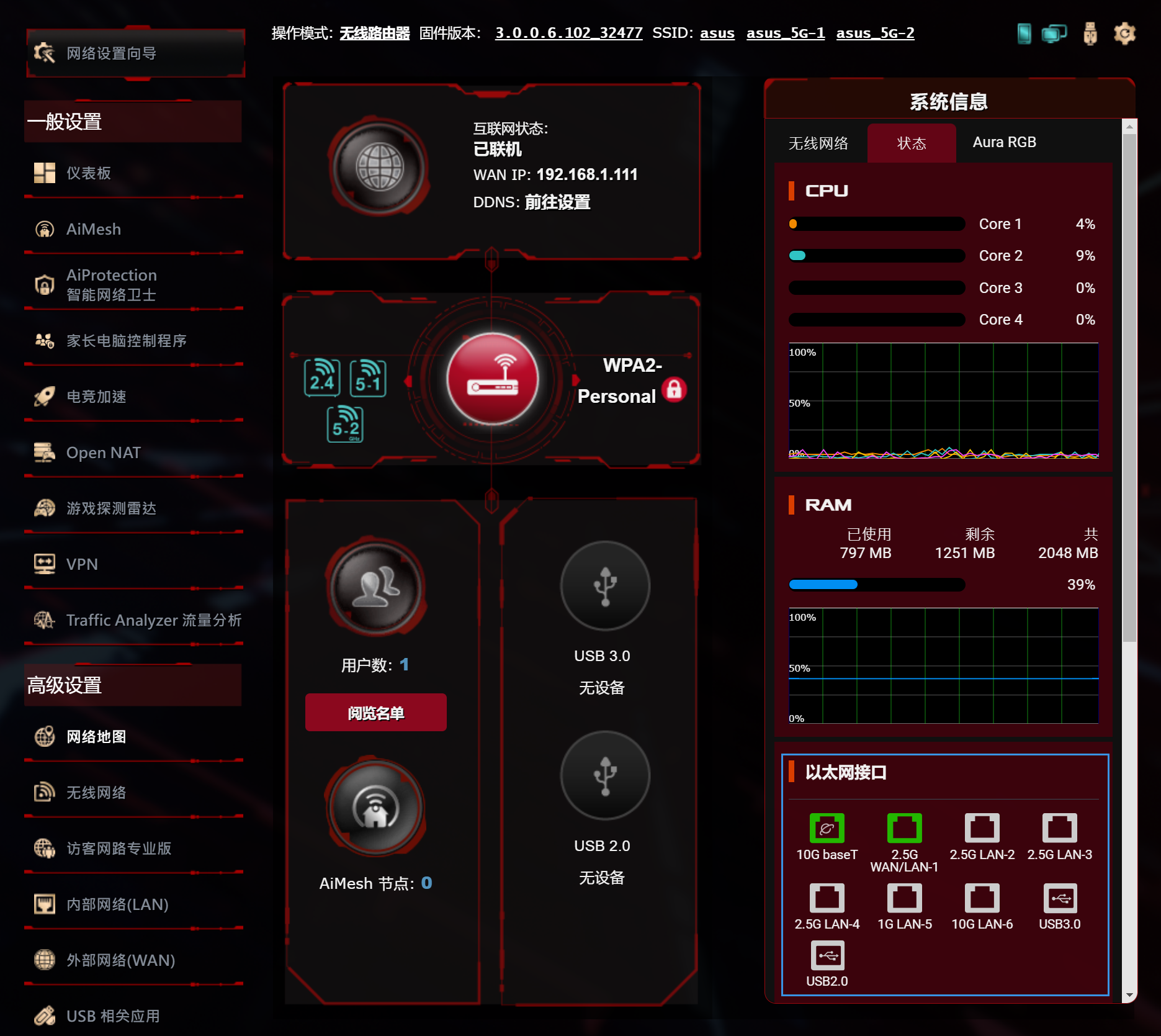
Task: Click the system info scrollbar thumb
Action: [1129, 388]
